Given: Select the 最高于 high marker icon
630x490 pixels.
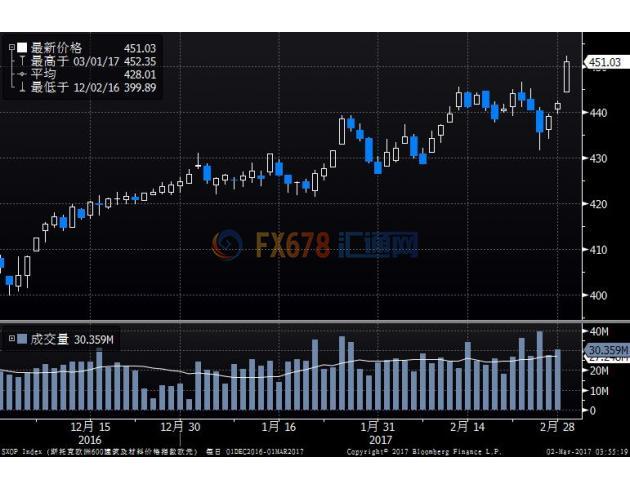Looking at the screenshot, I should tap(22, 61).
